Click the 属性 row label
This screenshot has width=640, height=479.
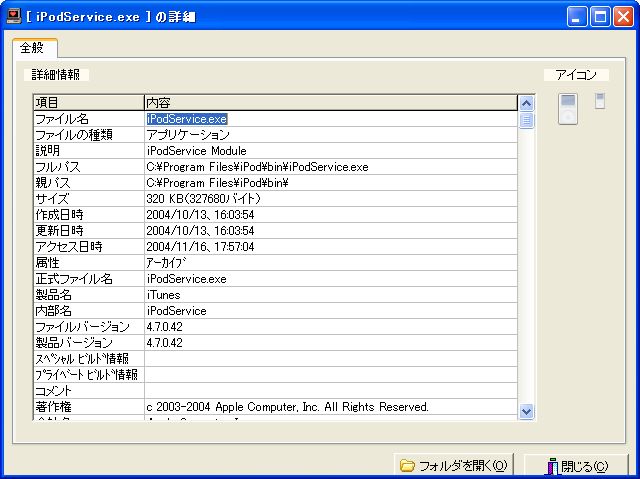point(47,262)
